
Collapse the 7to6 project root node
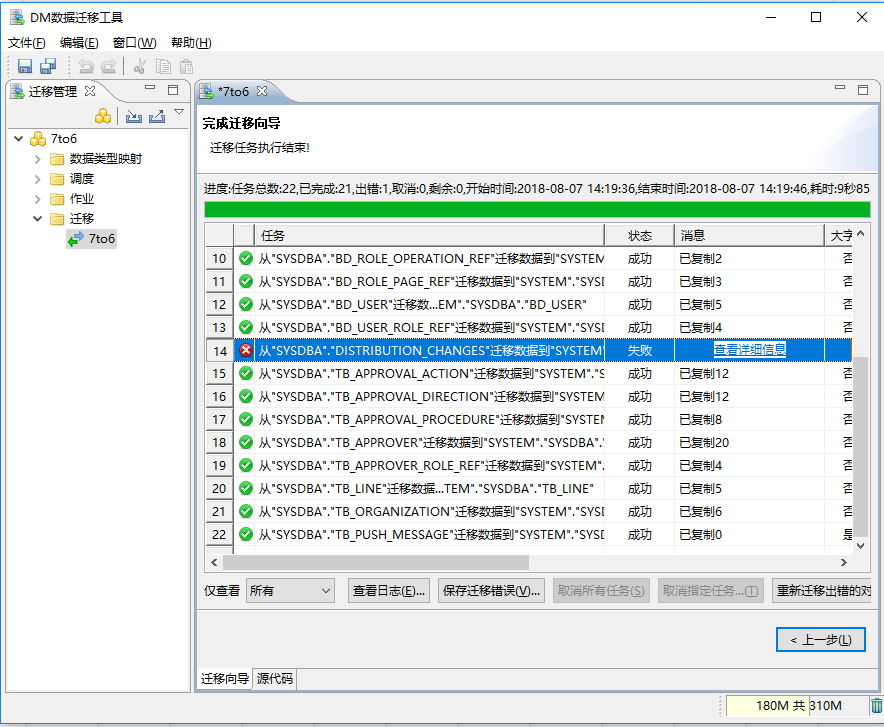tap(19, 139)
